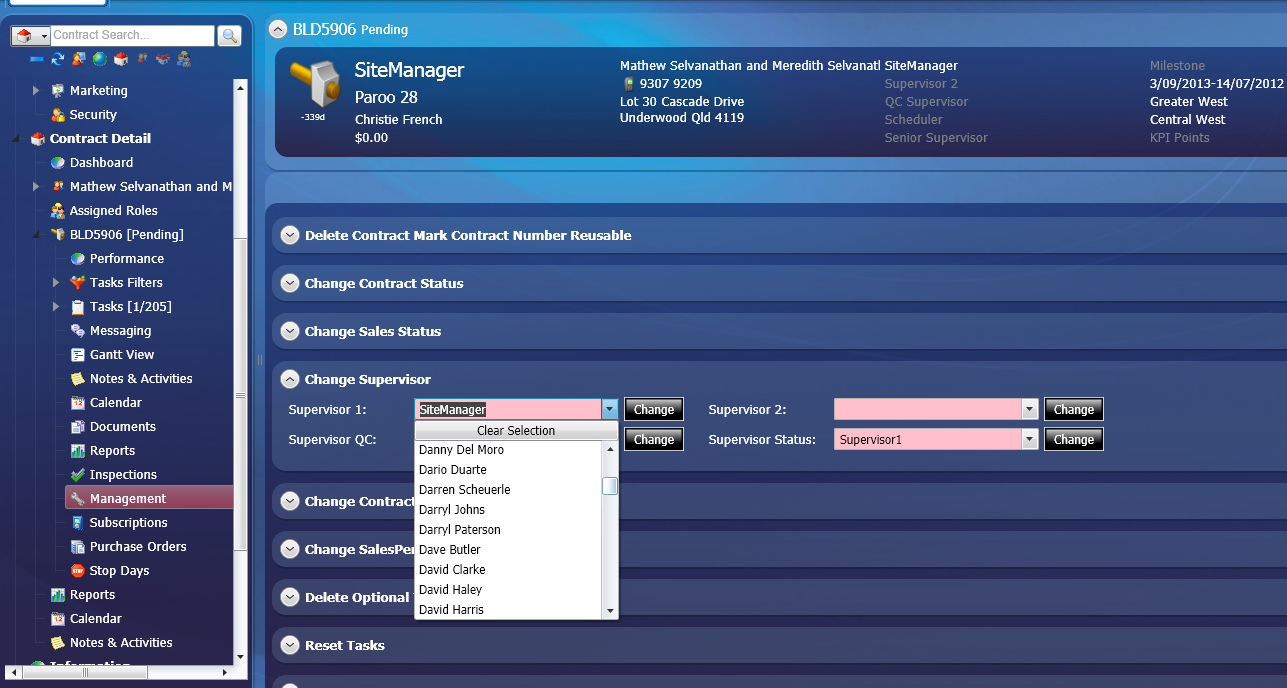Click Change button next to Supervisor Status

click(x=1073, y=439)
